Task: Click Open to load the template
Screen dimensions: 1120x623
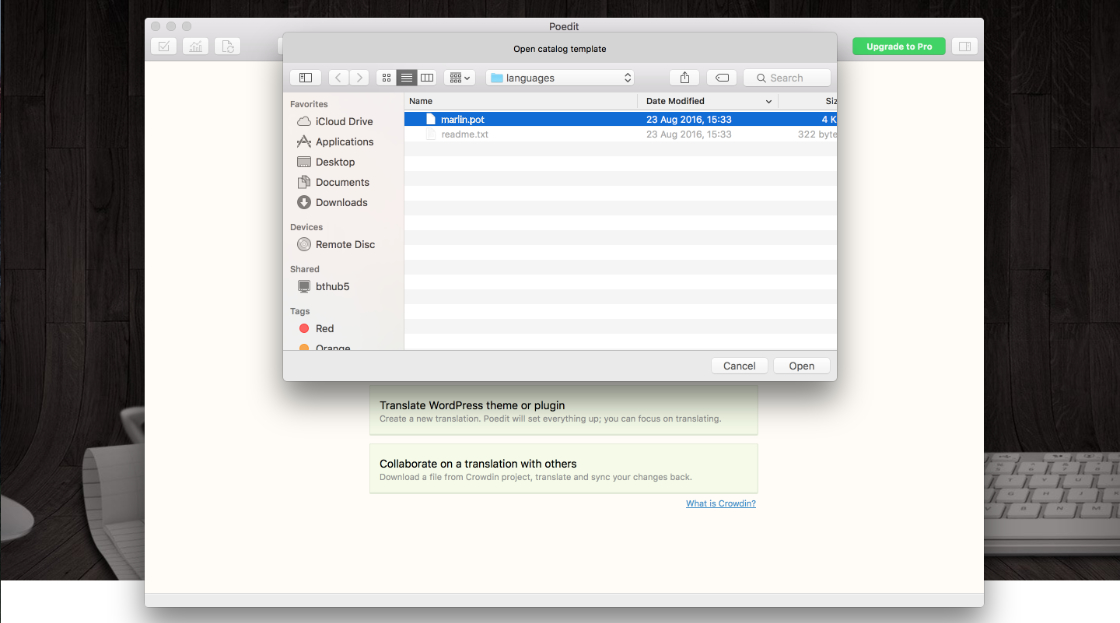Action: [x=801, y=366]
